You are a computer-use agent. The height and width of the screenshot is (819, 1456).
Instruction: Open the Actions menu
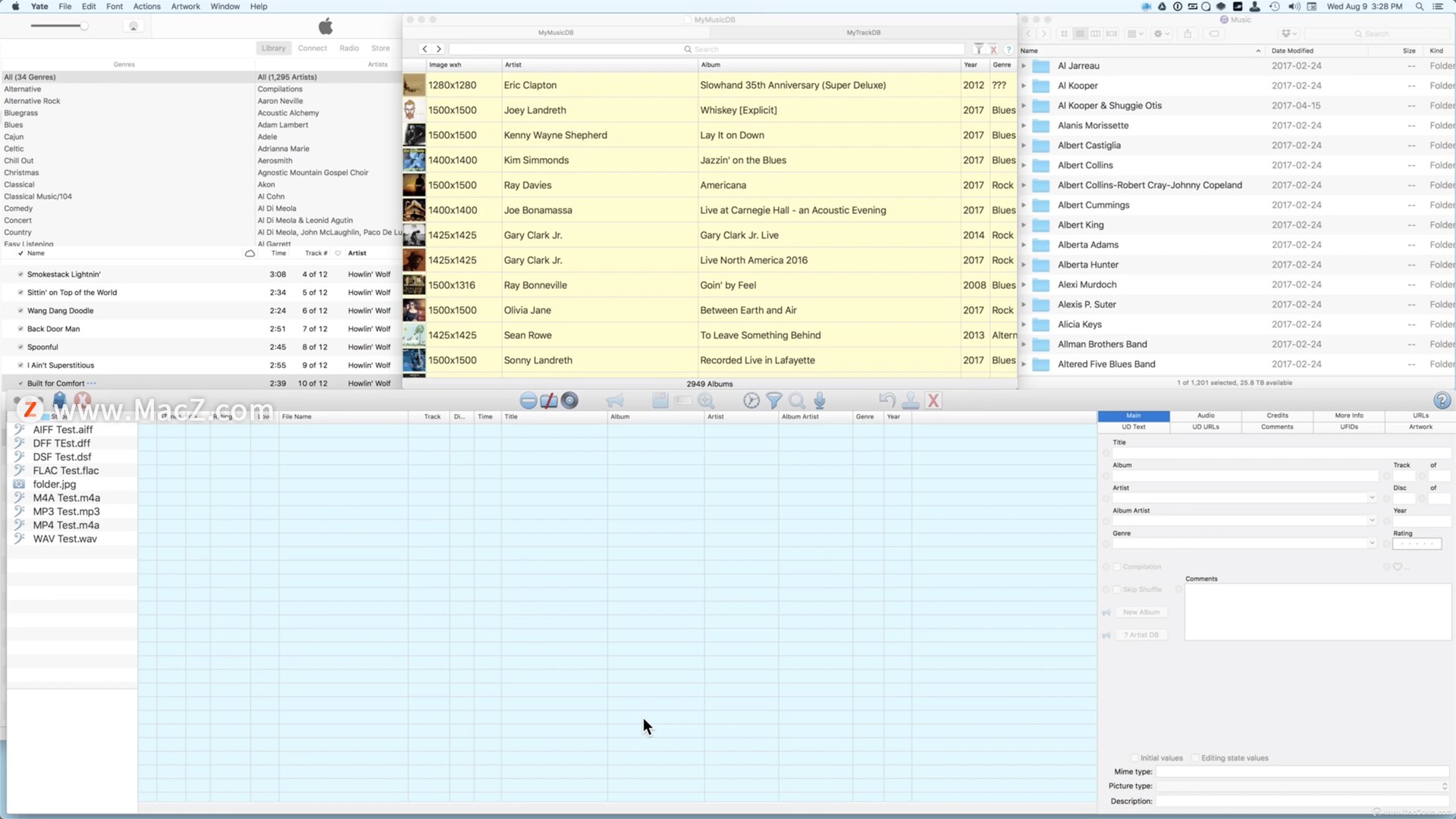(146, 6)
